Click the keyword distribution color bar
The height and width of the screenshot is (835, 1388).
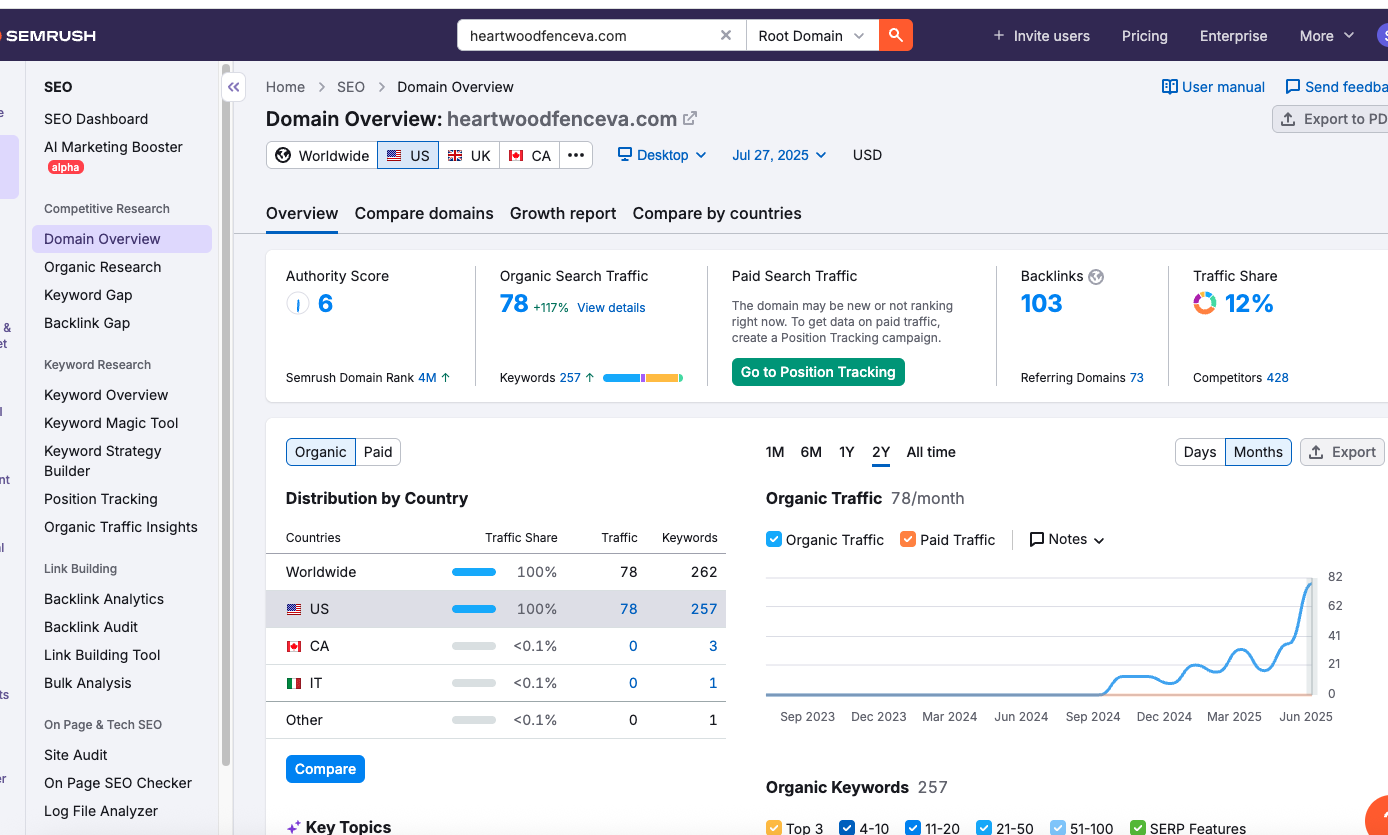coord(643,378)
